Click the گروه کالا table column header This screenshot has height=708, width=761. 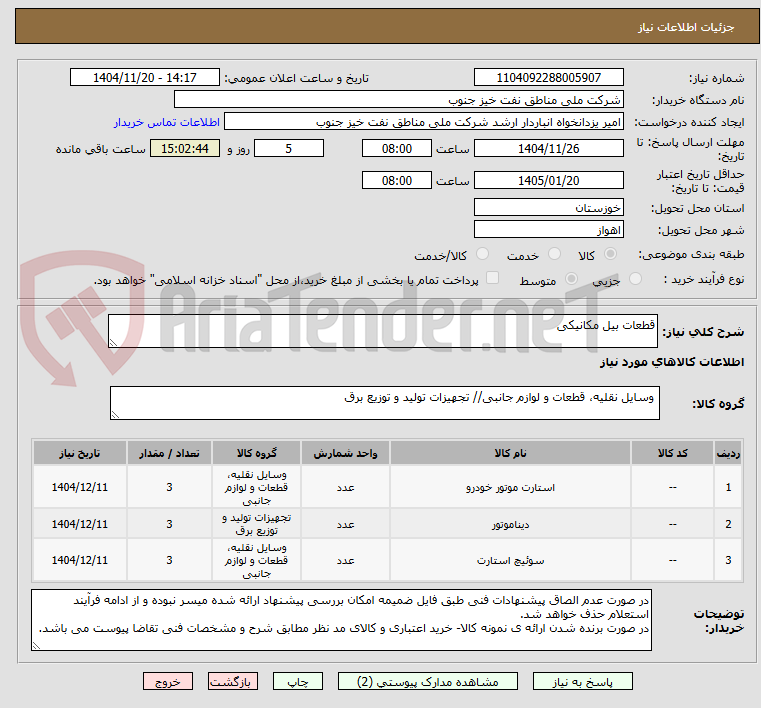[256, 453]
